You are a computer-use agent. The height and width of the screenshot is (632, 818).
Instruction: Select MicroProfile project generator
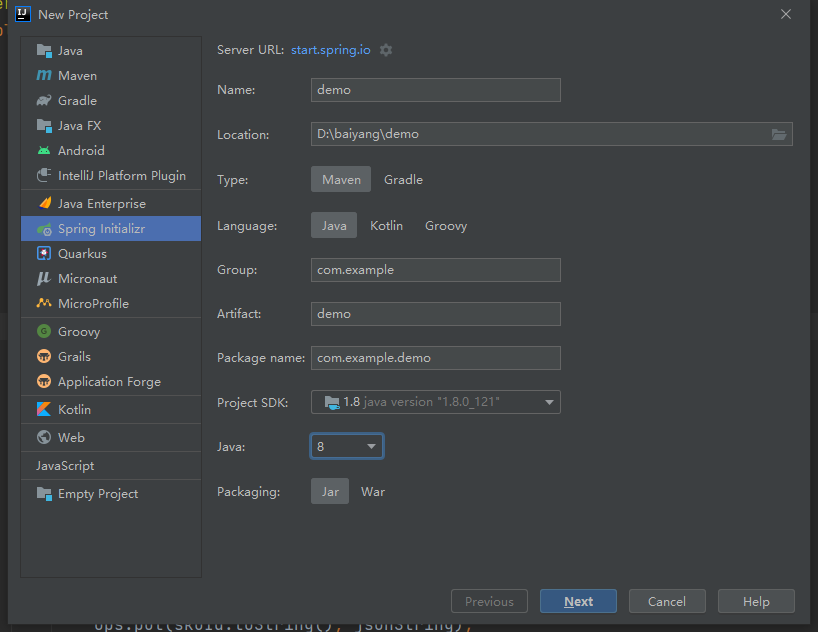tap(111, 303)
